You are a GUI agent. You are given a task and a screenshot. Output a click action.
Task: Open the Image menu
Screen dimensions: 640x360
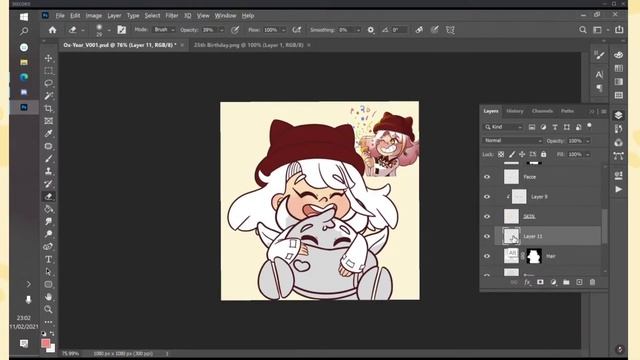(x=93, y=16)
